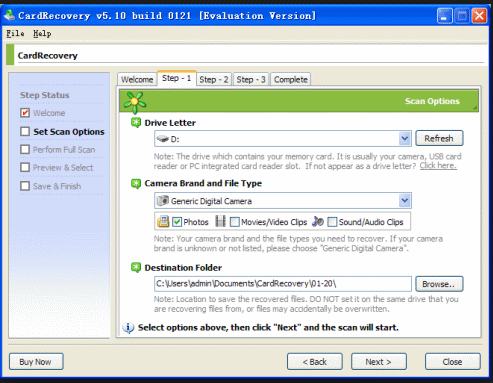Image resolution: width=493 pixels, height=383 pixels.
Task: Switch to the Complete tab
Action: 291,79
